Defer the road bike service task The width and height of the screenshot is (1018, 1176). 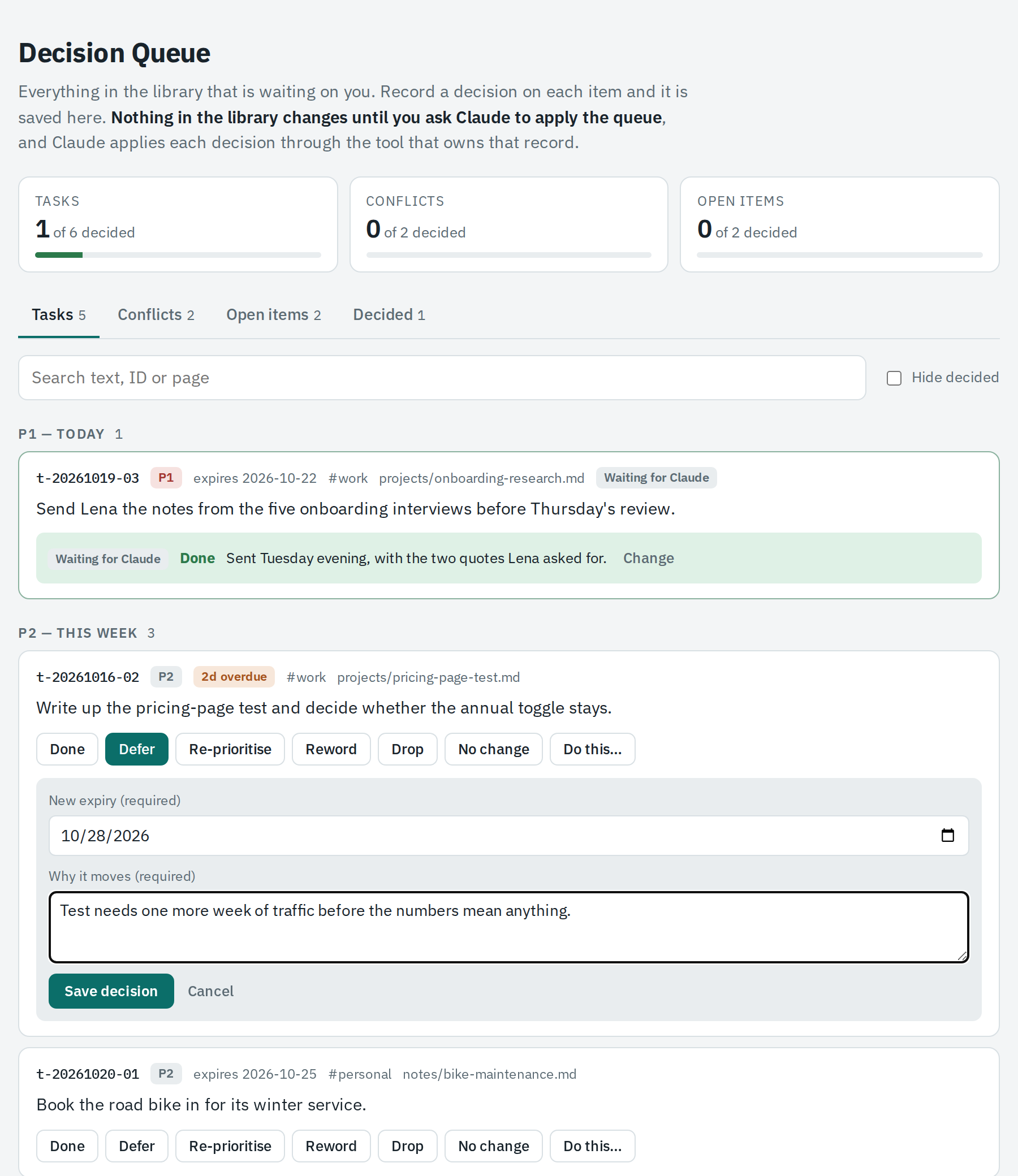(x=136, y=1146)
